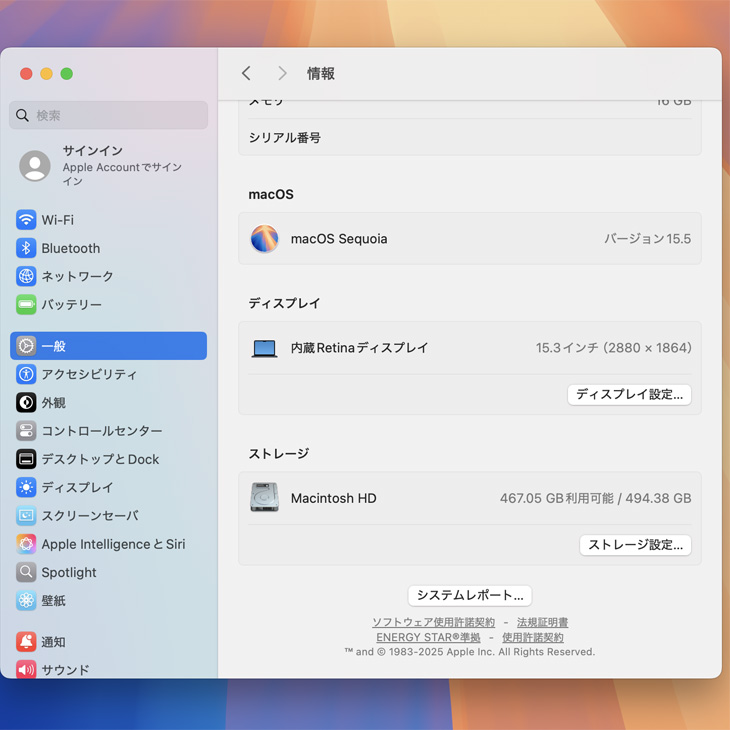The width and height of the screenshot is (730, 730).
Task: Click the コントロールセンター icon
Action: click(26, 431)
